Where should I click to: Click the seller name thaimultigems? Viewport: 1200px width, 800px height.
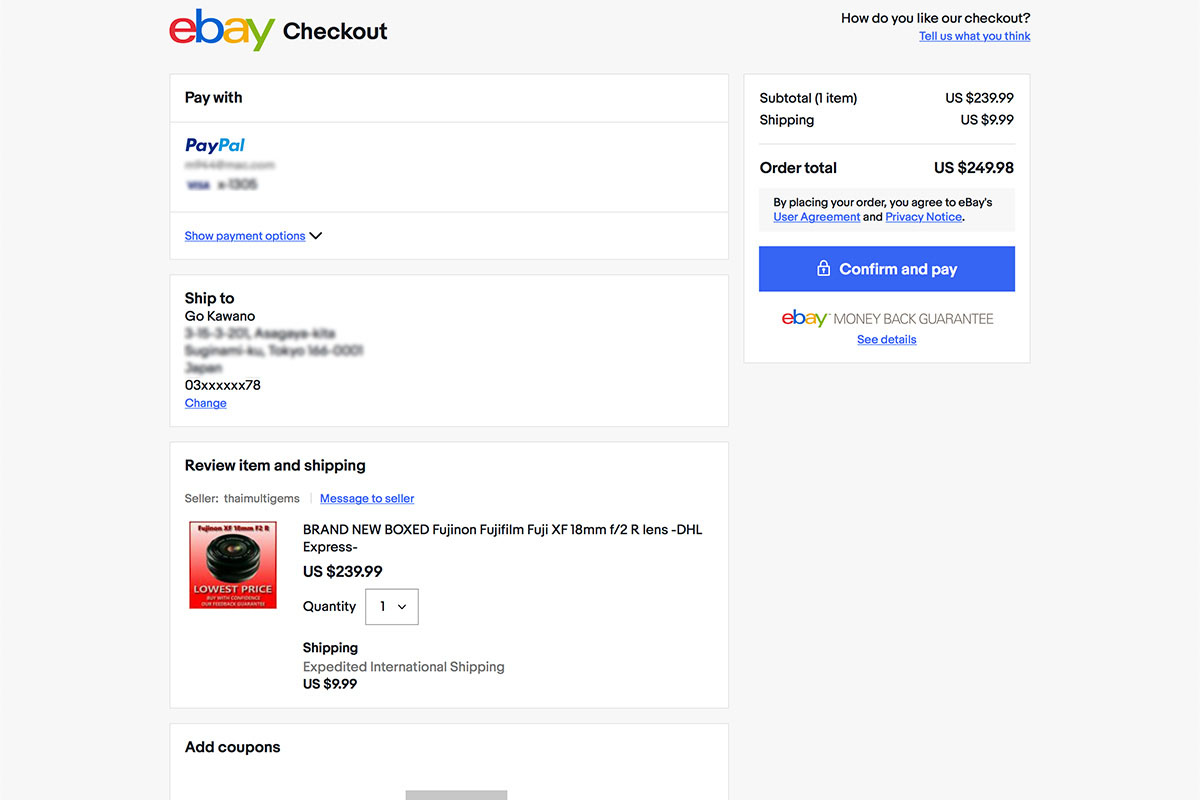[x=261, y=498]
